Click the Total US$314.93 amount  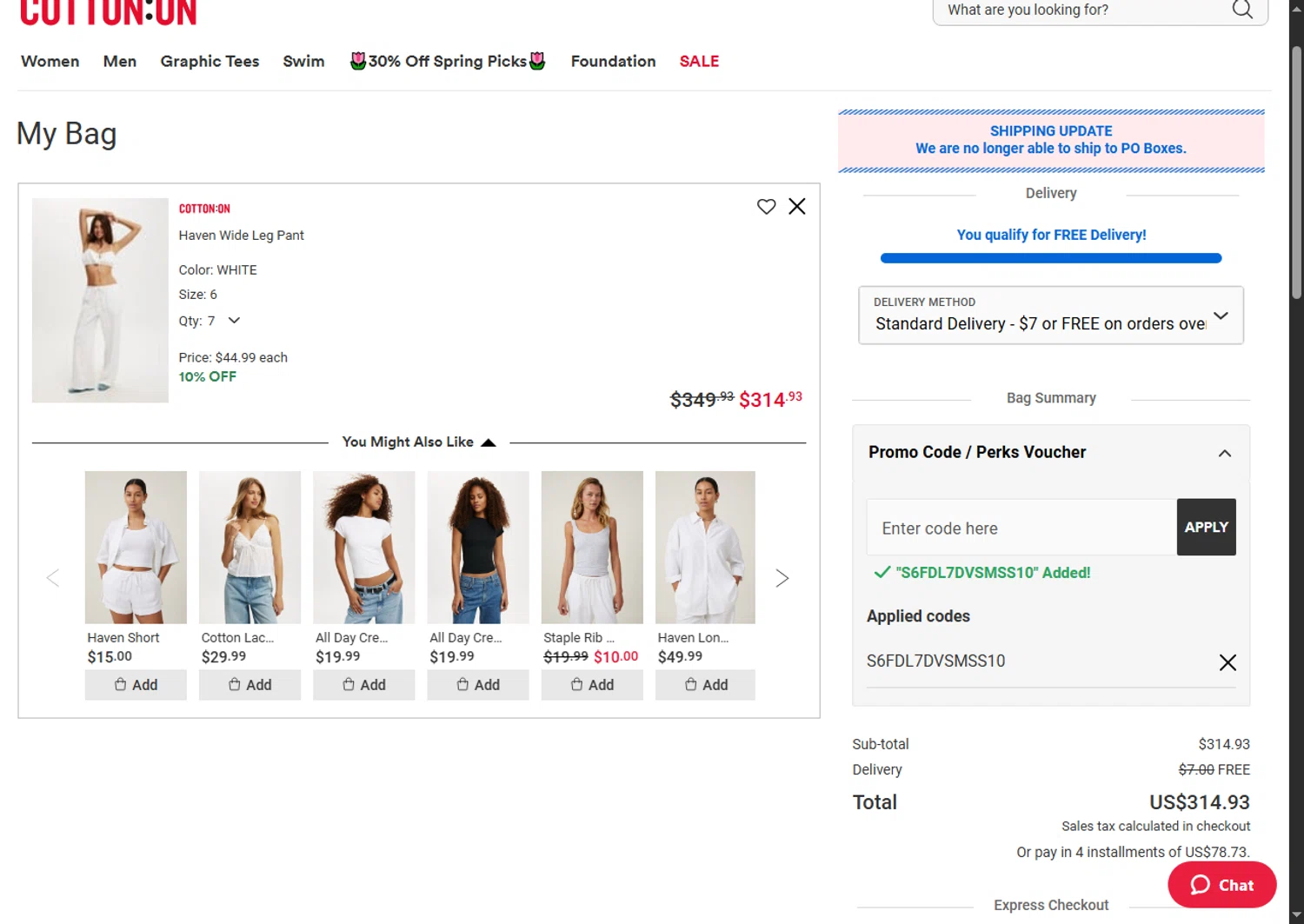(1200, 802)
